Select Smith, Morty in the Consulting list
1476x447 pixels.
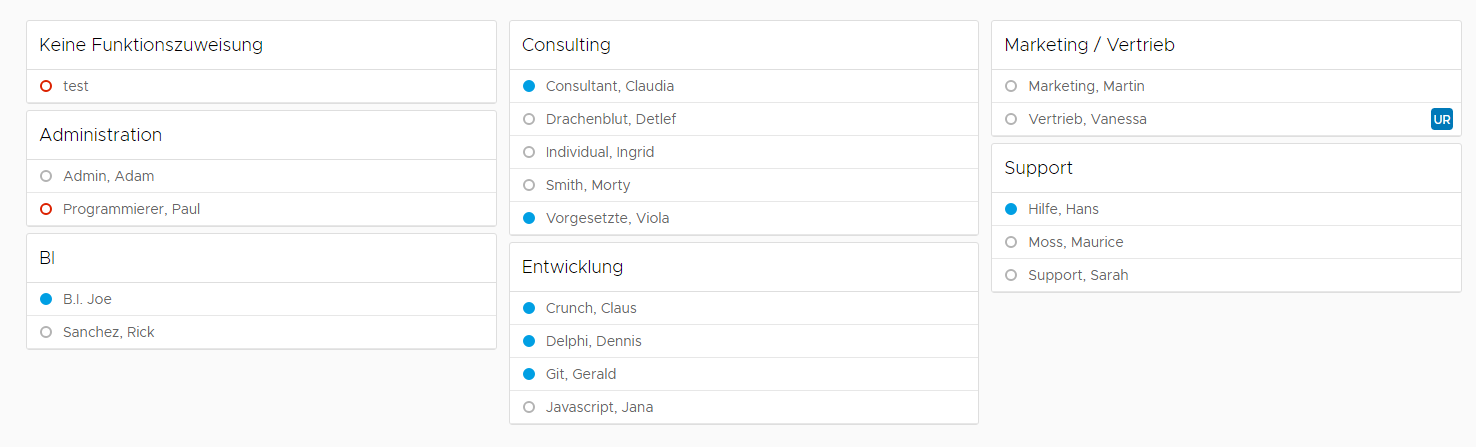(x=588, y=186)
